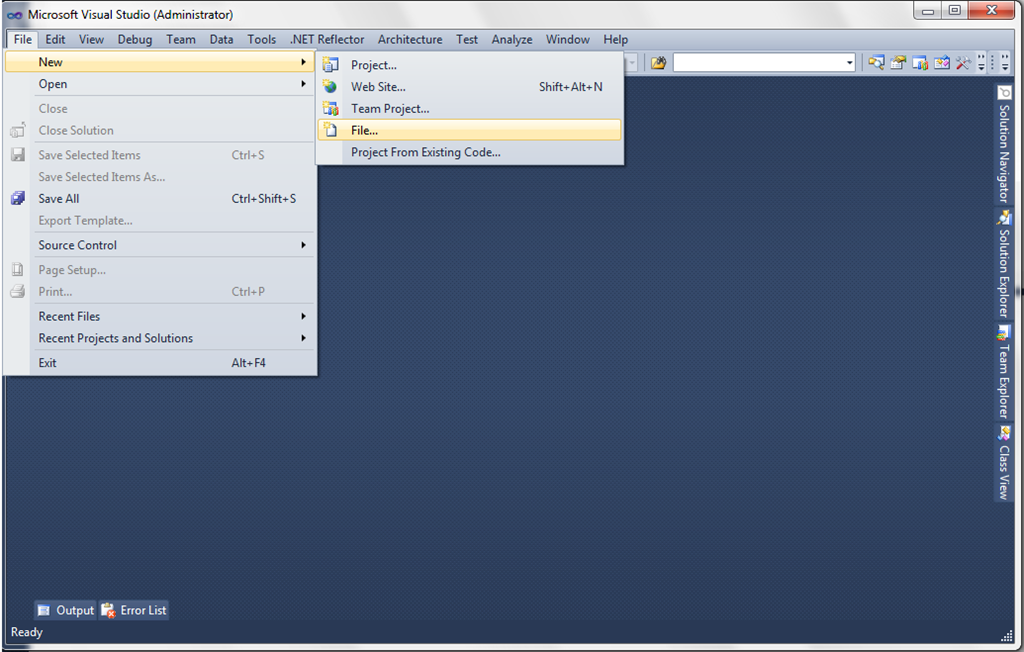Click the Find in Files folder icon
The height and width of the screenshot is (652, 1024).
[x=658, y=63]
